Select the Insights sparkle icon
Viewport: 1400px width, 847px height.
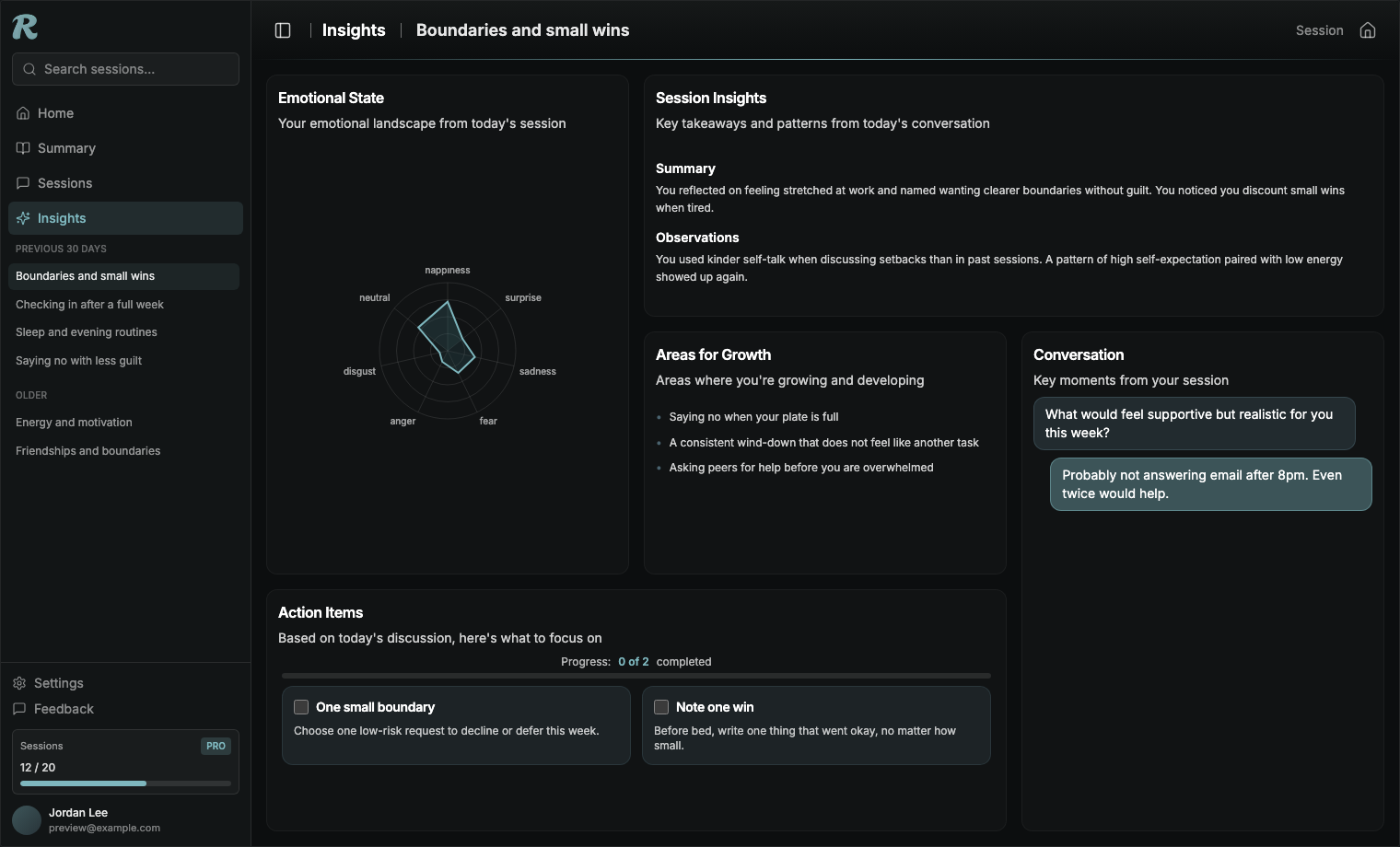point(24,218)
